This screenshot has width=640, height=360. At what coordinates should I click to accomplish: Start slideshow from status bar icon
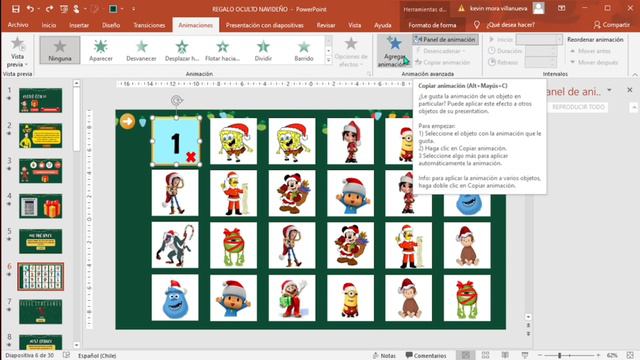(x=525, y=356)
